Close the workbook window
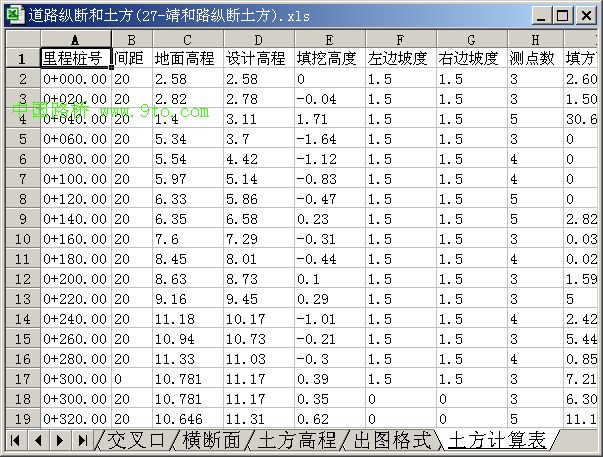603x457 pixels. pos(585,16)
